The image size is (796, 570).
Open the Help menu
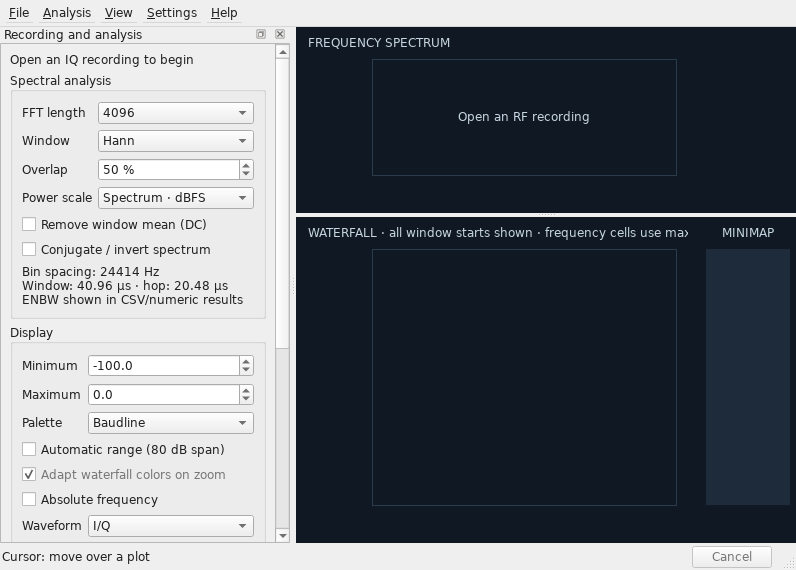tap(224, 13)
